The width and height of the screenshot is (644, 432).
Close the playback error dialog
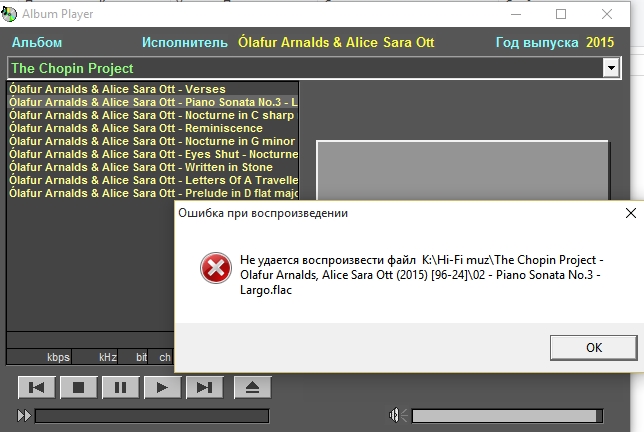point(630,213)
